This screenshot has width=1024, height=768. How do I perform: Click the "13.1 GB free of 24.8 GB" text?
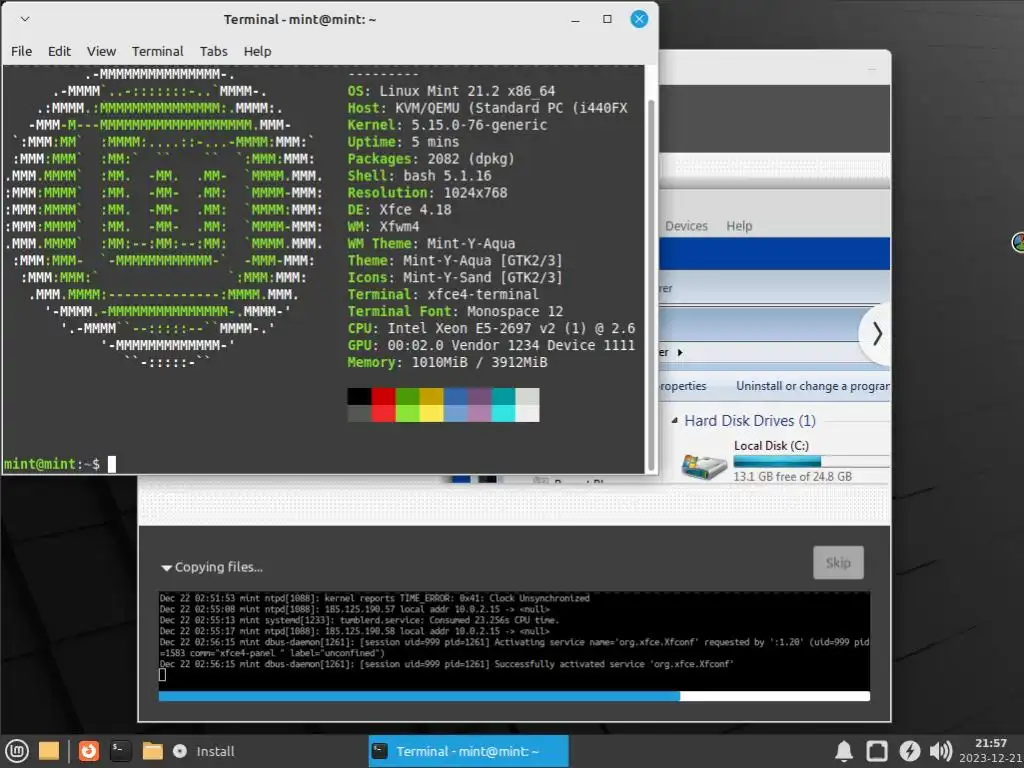[x=792, y=477]
